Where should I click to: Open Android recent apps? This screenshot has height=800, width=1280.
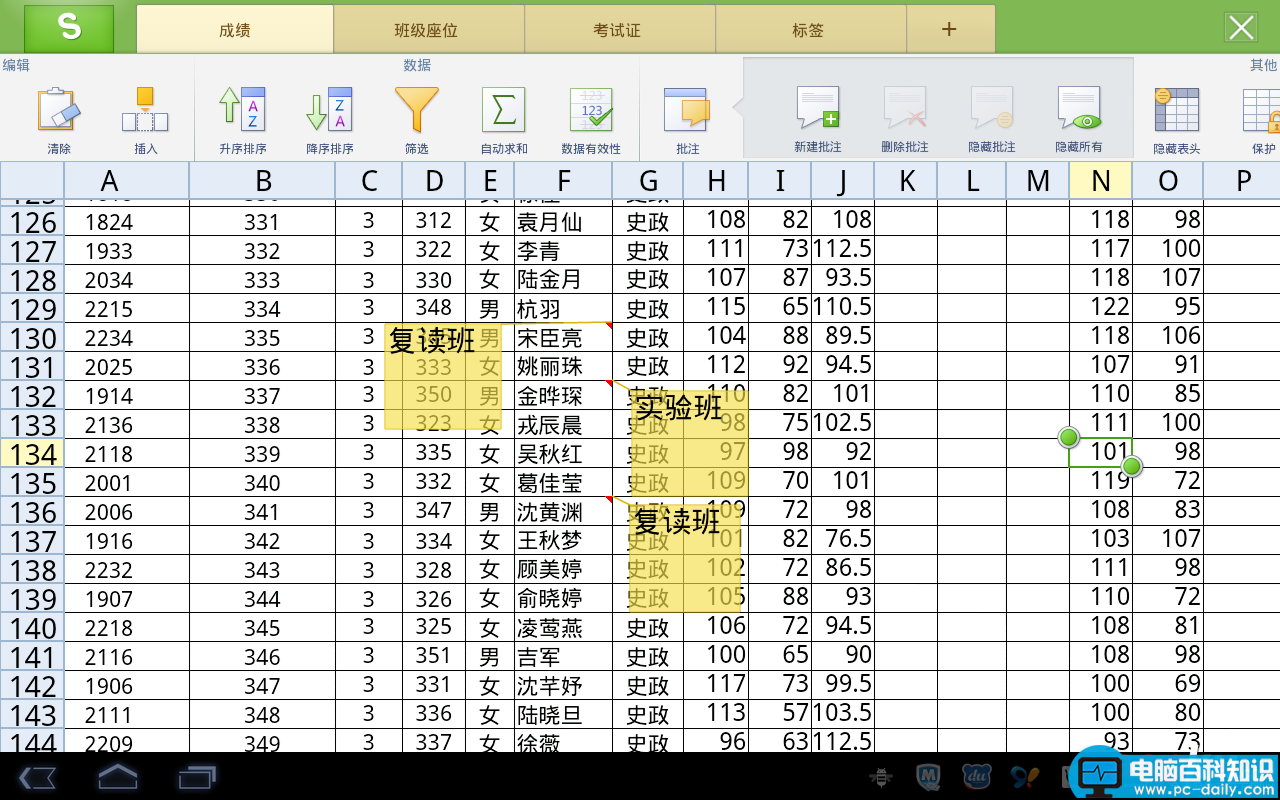pos(197,777)
